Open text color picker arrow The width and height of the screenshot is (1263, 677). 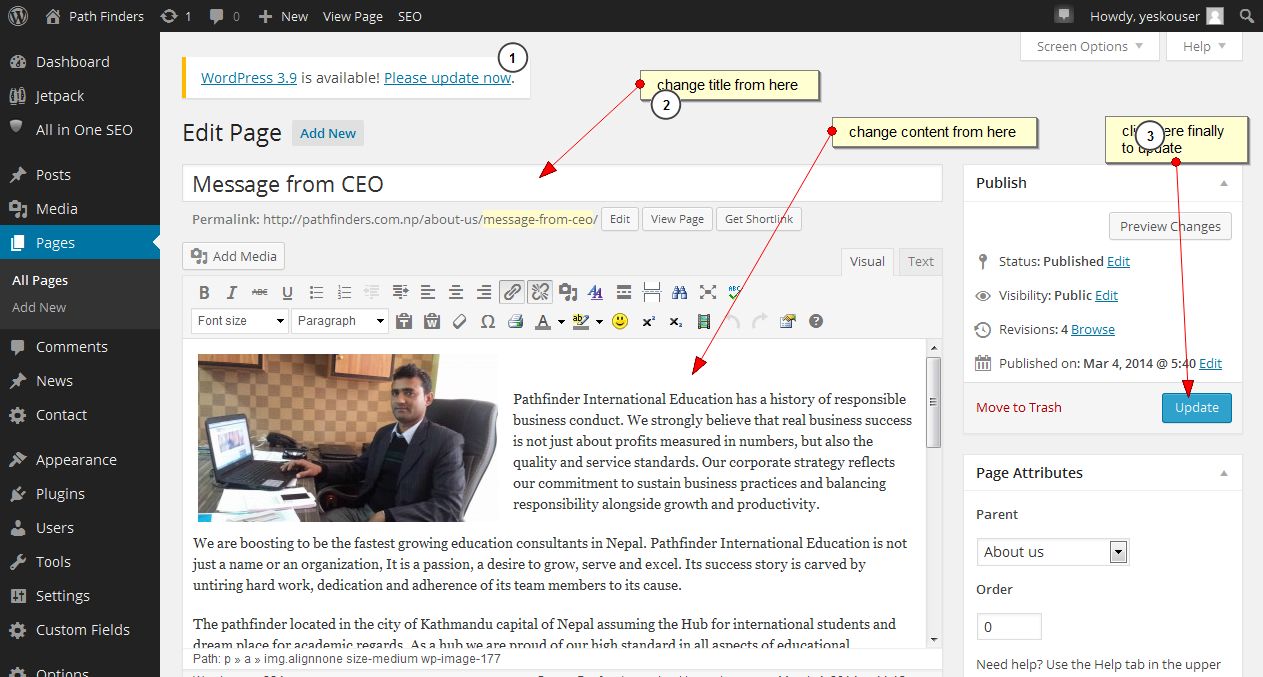click(x=561, y=321)
